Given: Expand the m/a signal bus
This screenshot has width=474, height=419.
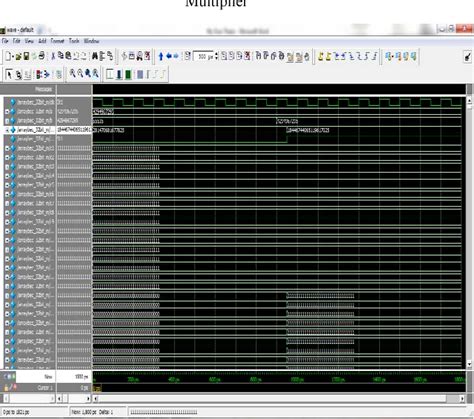Looking at the screenshot, I should [7, 111].
